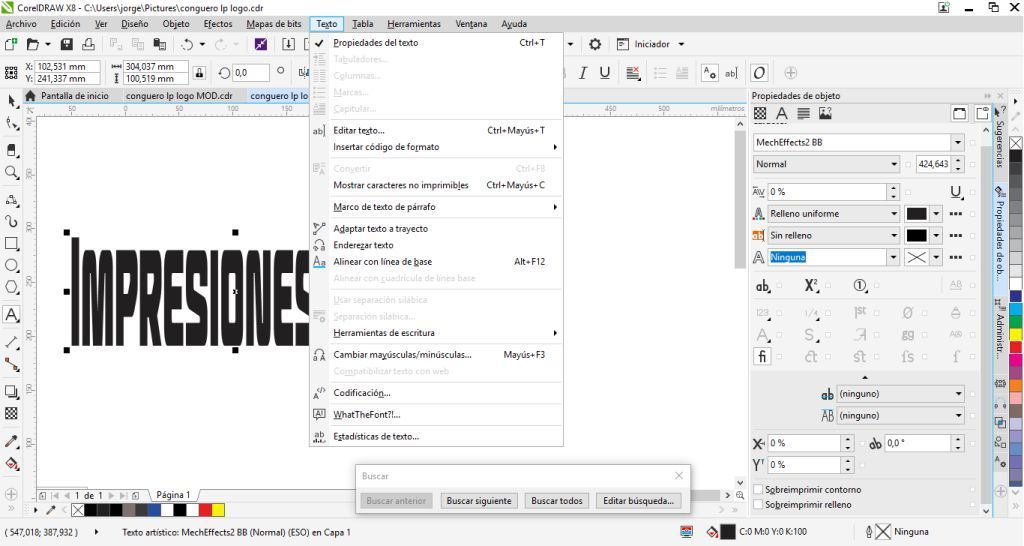Toggle Italic text formatting

583,73
